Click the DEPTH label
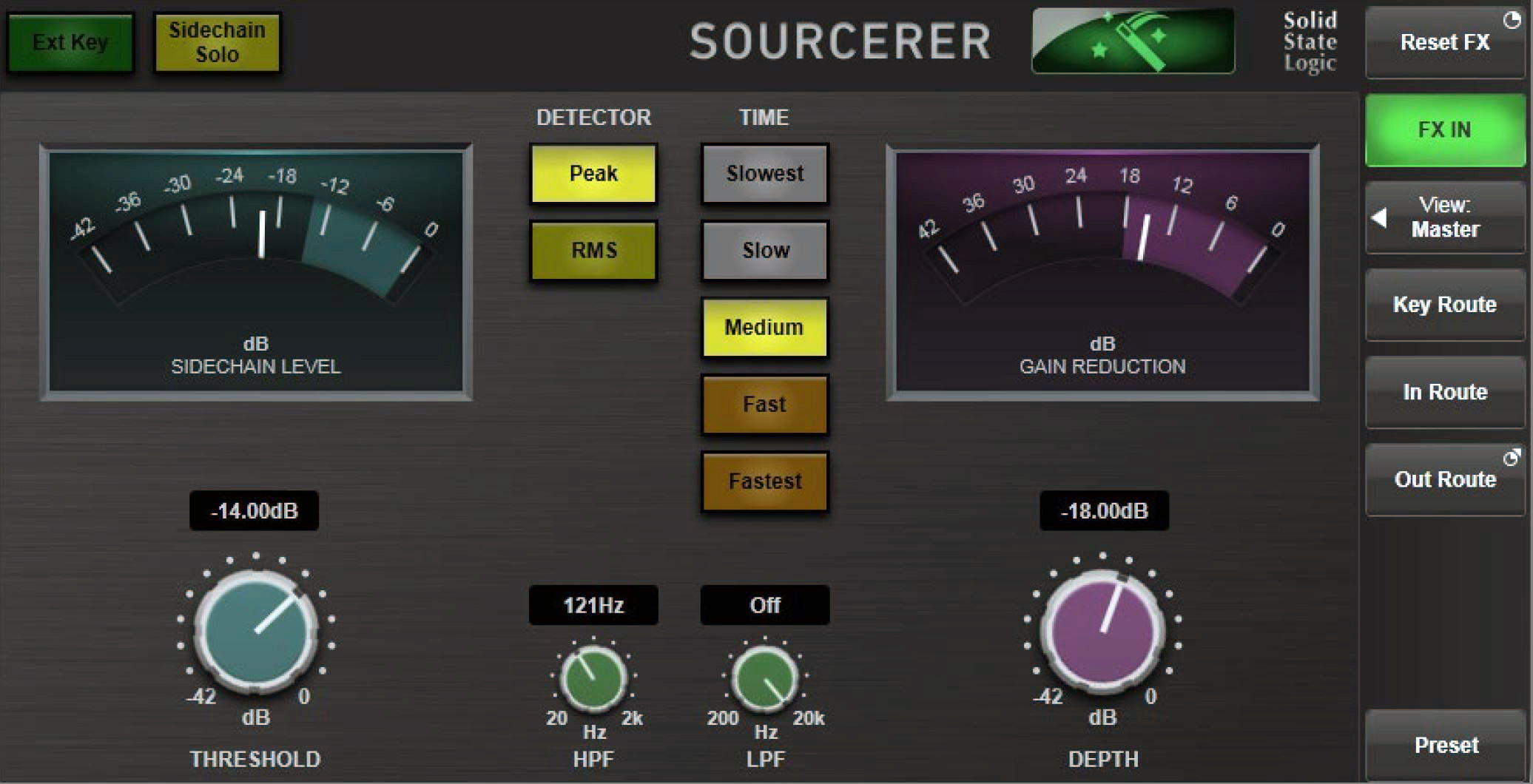Image resolution: width=1533 pixels, height=784 pixels. [1102, 759]
